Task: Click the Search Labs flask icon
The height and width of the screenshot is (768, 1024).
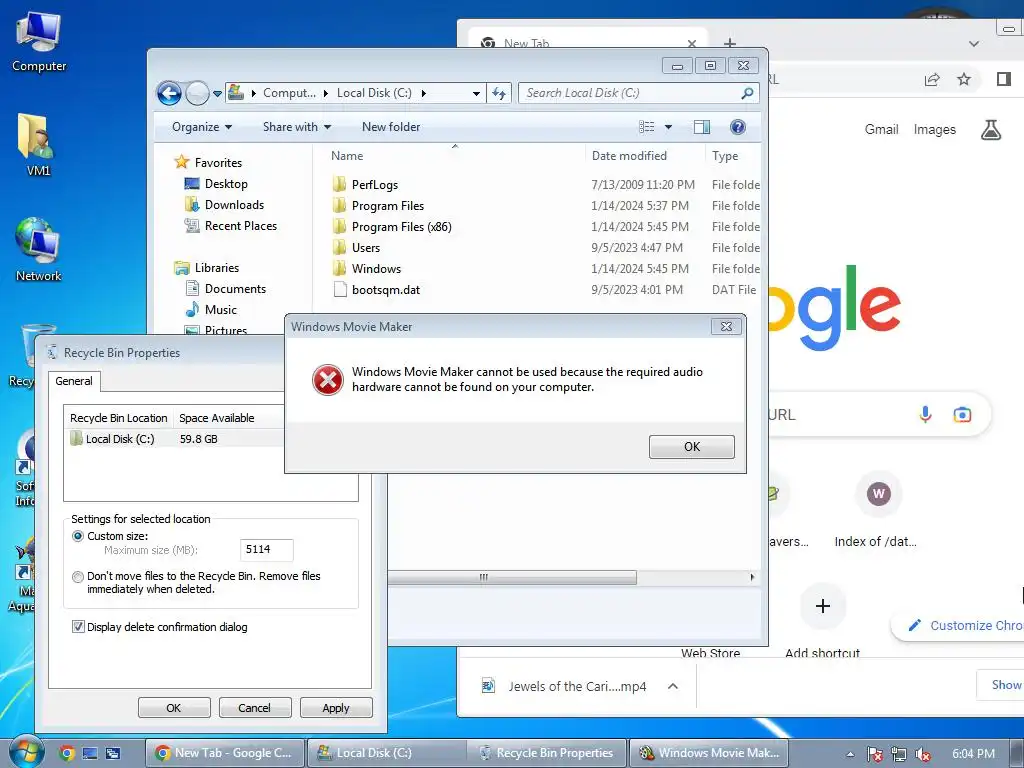Action: tap(991, 129)
